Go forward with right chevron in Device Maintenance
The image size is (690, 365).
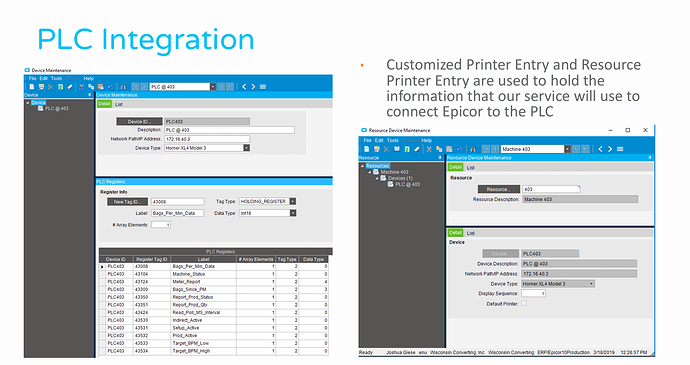tap(253, 87)
